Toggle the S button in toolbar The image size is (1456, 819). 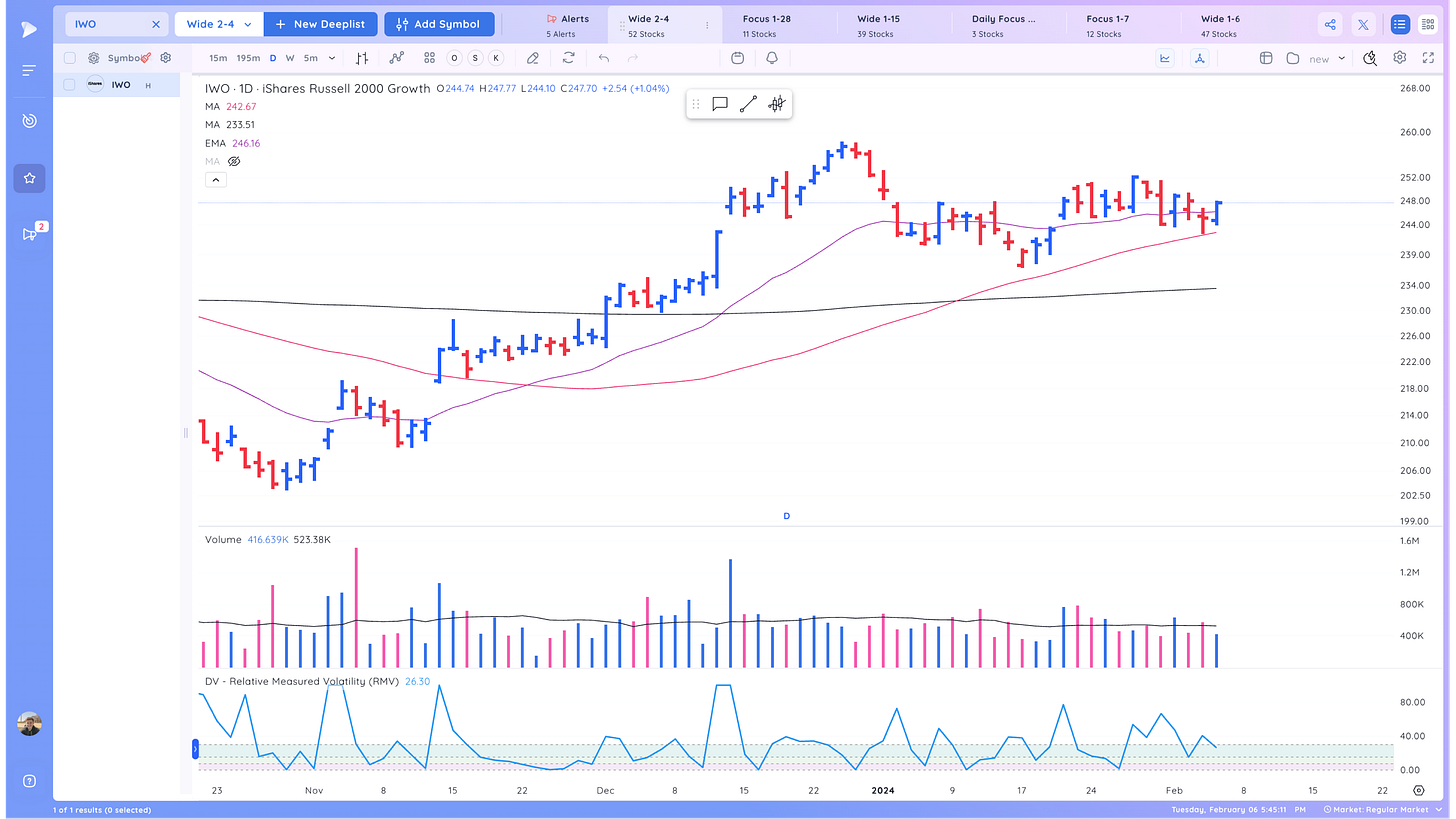pyautogui.click(x=475, y=58)
